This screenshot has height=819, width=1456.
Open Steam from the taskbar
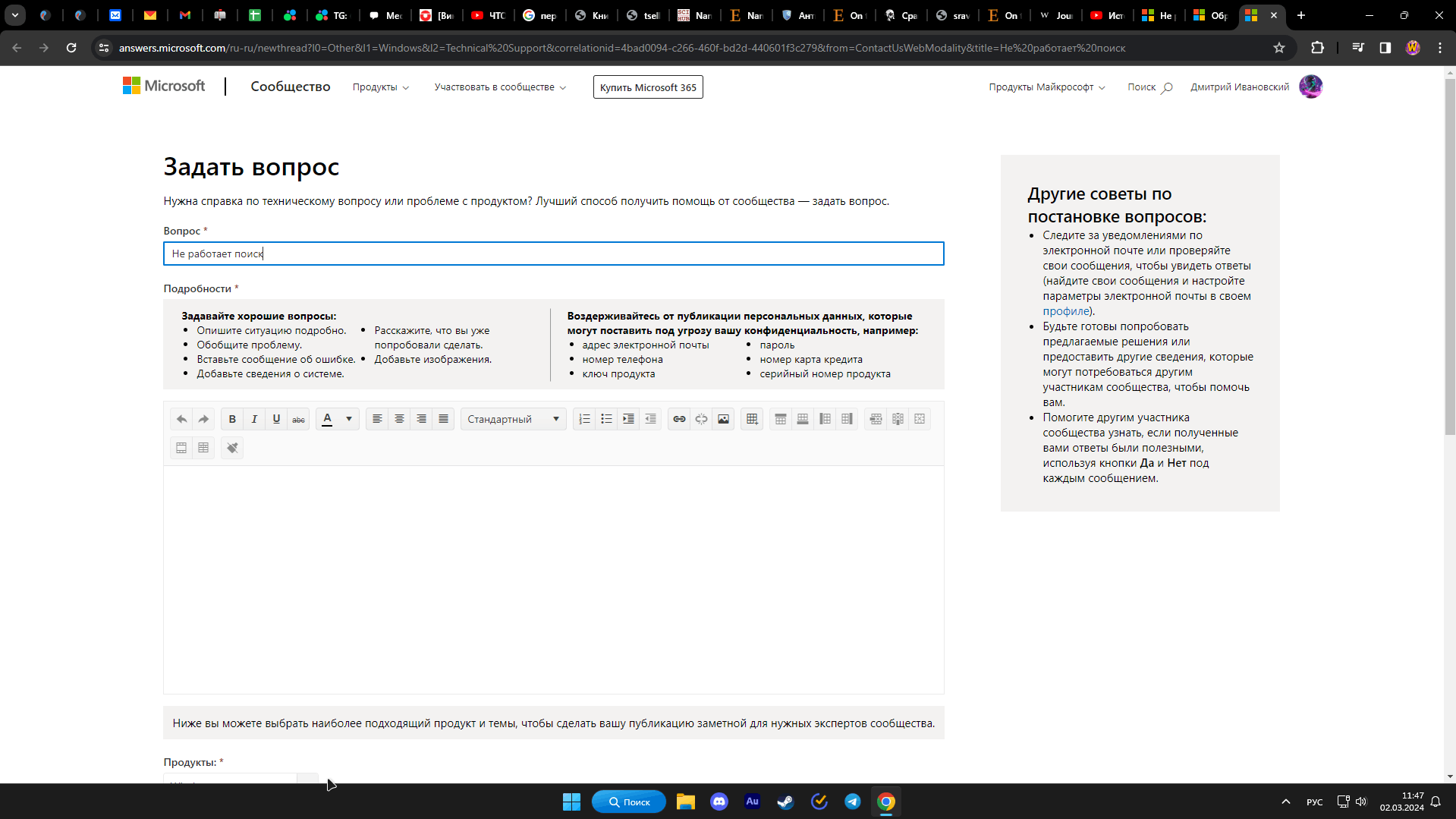(785, 802)
